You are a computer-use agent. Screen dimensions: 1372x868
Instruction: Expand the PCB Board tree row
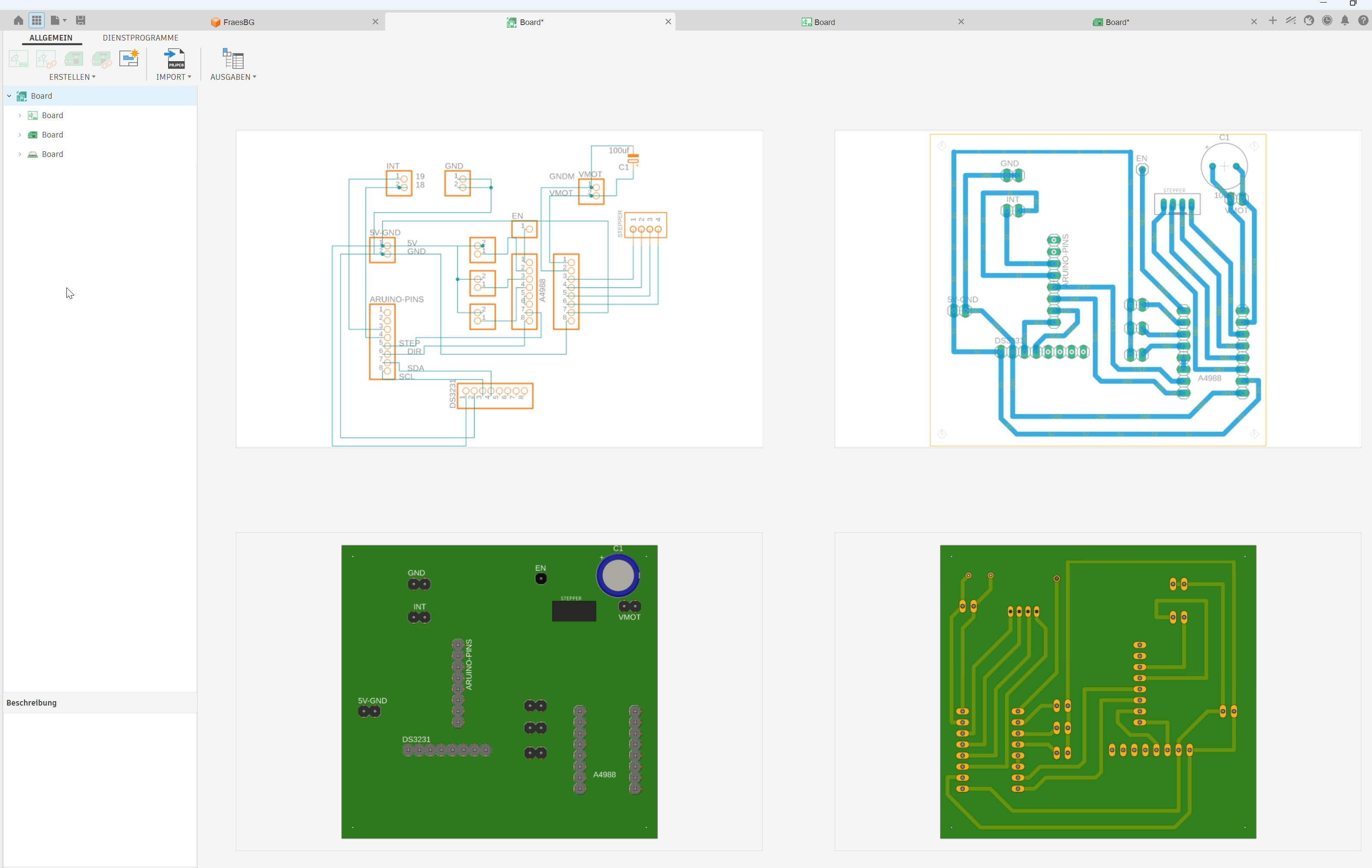(20, 134)
